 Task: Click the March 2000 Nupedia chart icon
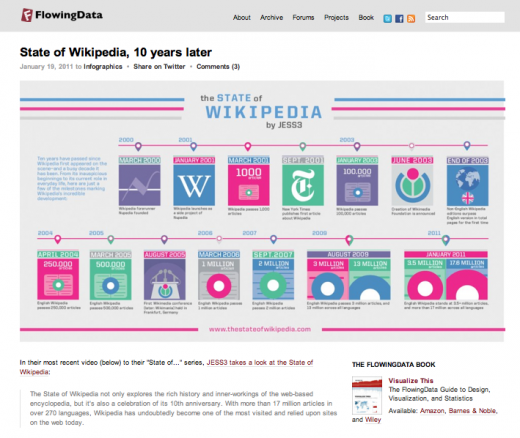point(139,185)
